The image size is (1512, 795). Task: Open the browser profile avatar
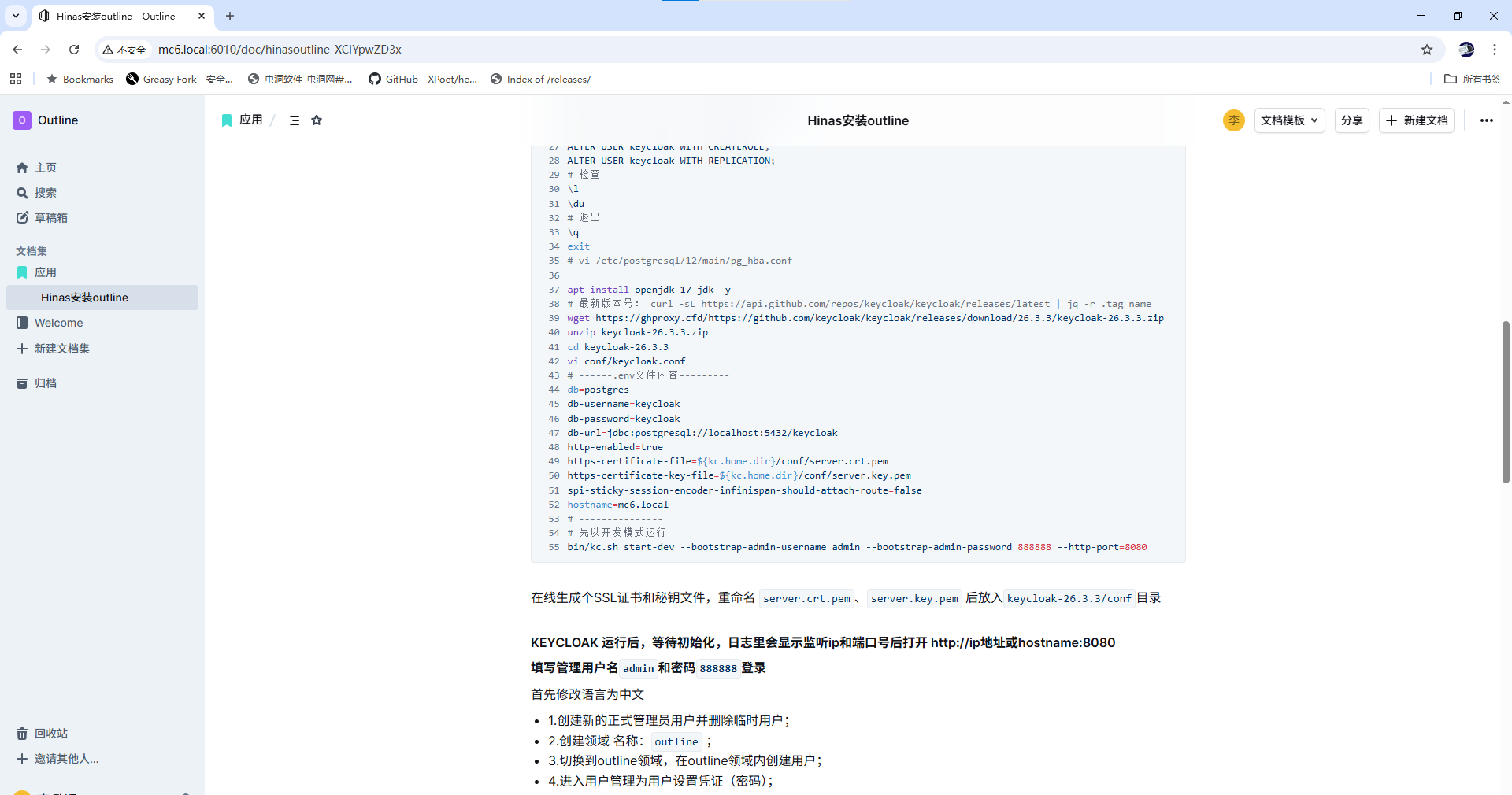point(1466,50)
